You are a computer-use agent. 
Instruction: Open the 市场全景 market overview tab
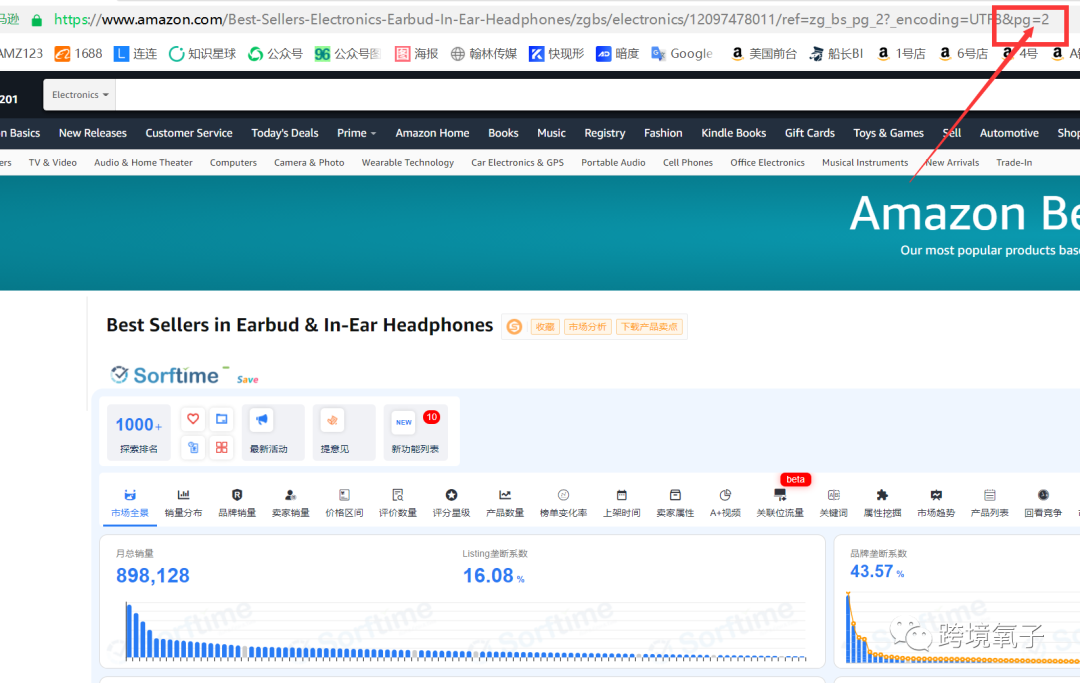click(x=129, y=503)
